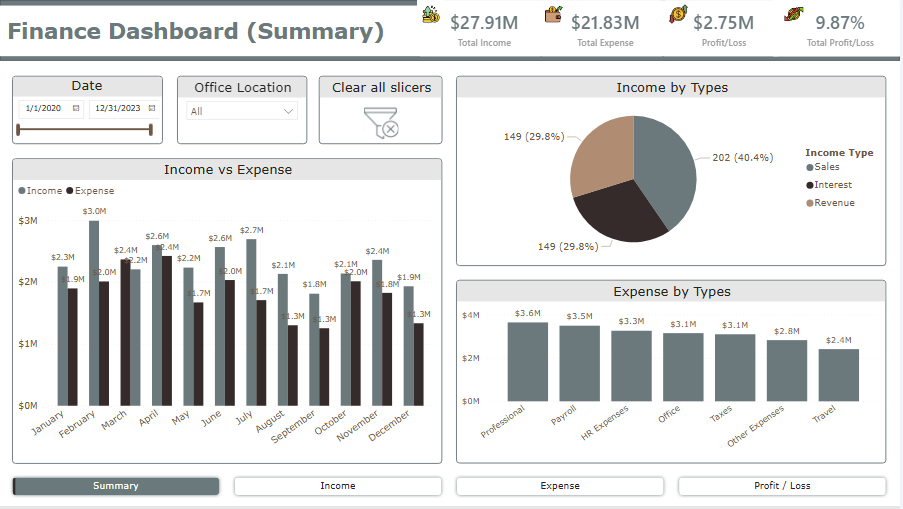Toggle the Sales legend item
Image resolution: width=903 pixels, height=509 pixels.
(826, 167)
